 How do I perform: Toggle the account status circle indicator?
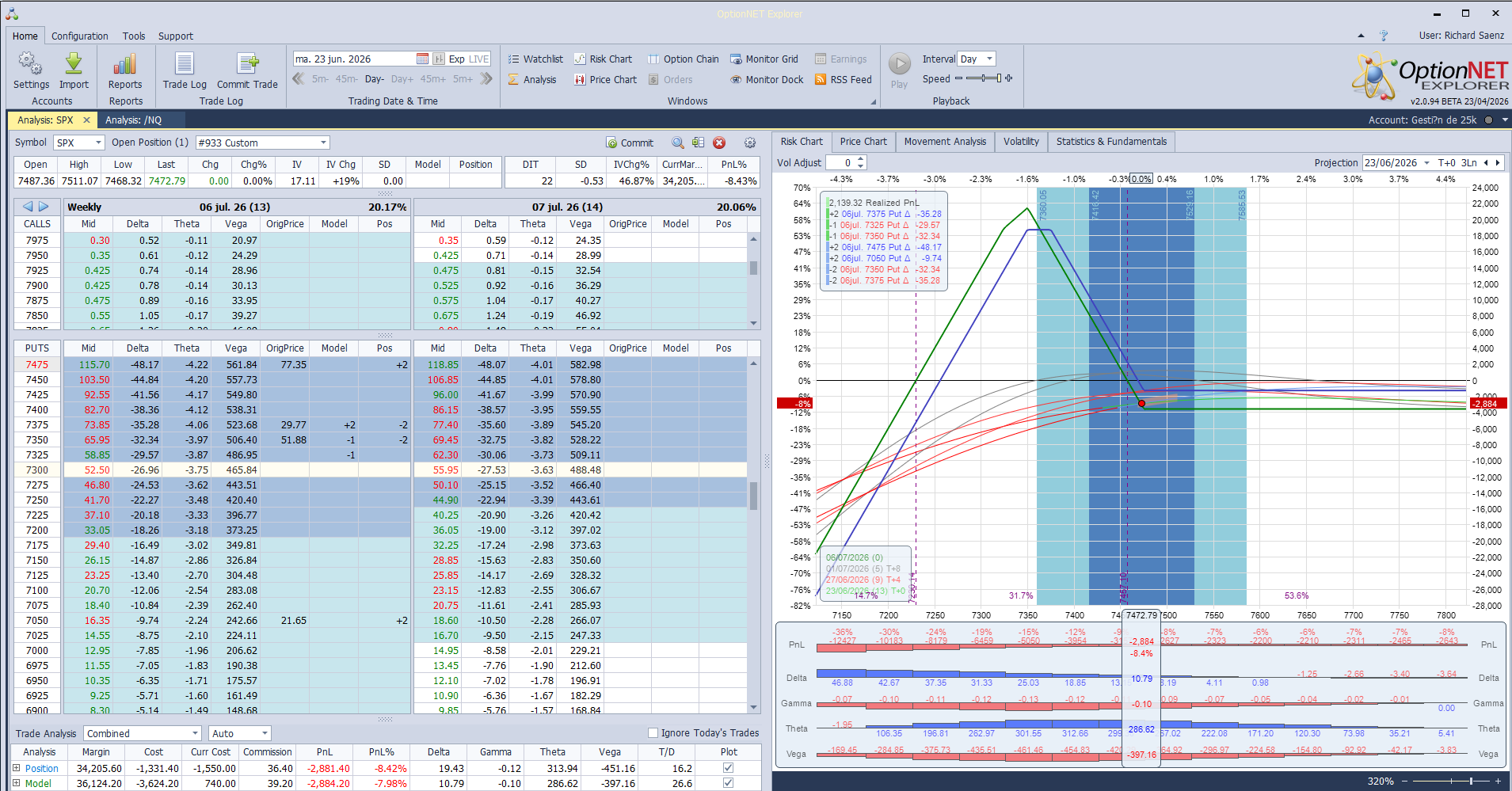pyautogui.click(x=1488, y=120)
